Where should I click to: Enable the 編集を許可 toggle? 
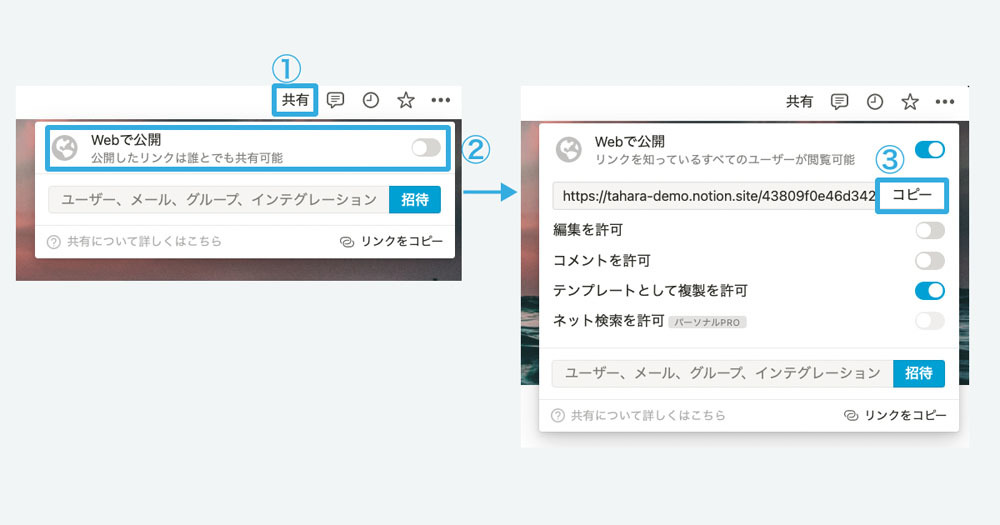930,230
